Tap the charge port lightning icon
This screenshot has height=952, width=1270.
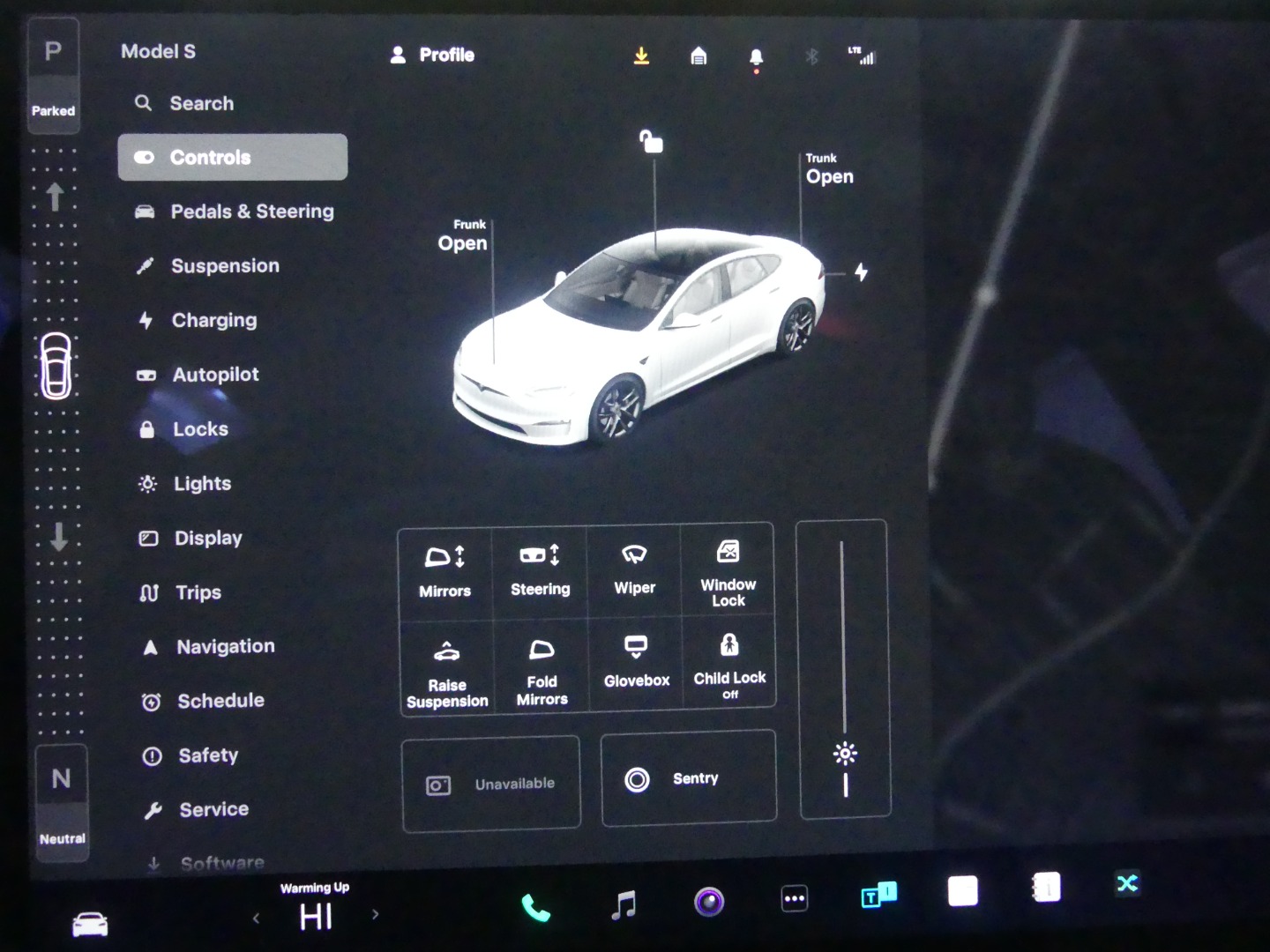coord(861,272)
